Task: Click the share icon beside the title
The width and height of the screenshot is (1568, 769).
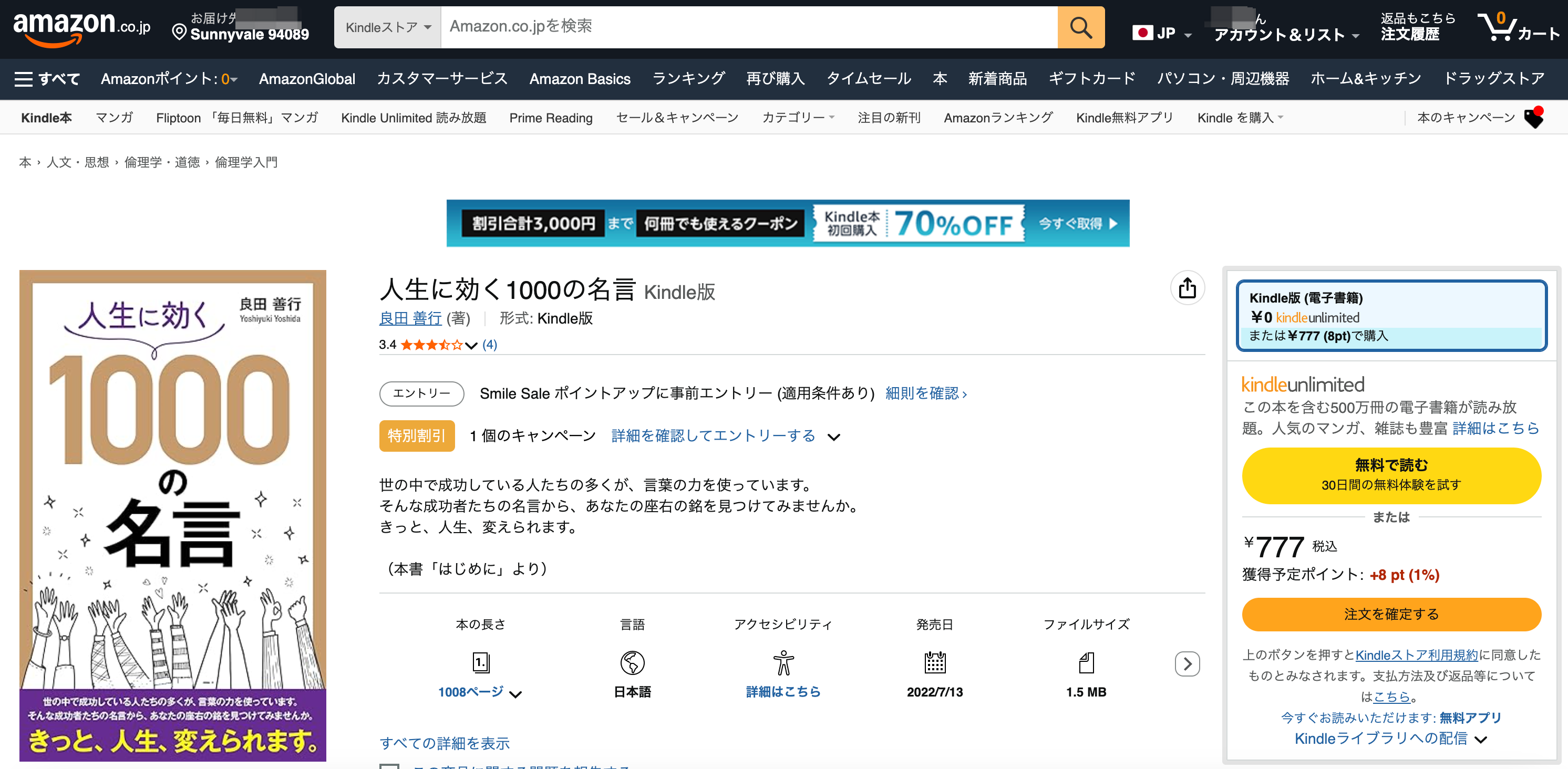Action: pos(1187,288)
